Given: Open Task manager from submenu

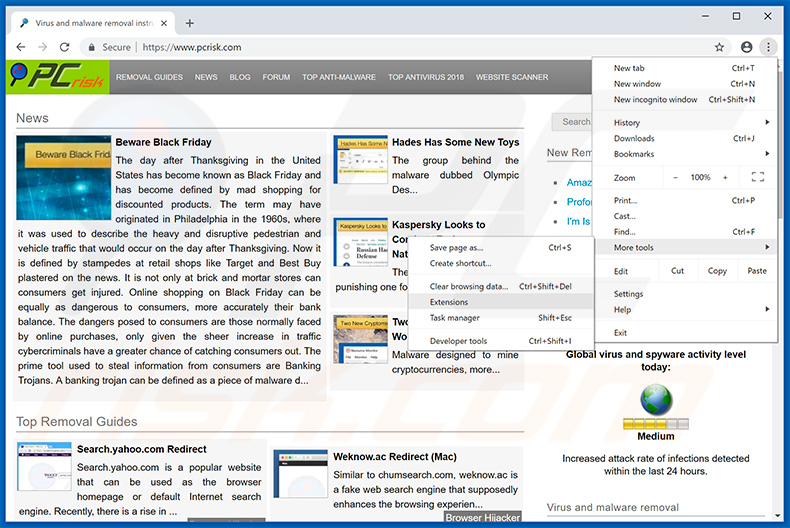Looking at the screenshot, I should (x=501, y=317).
